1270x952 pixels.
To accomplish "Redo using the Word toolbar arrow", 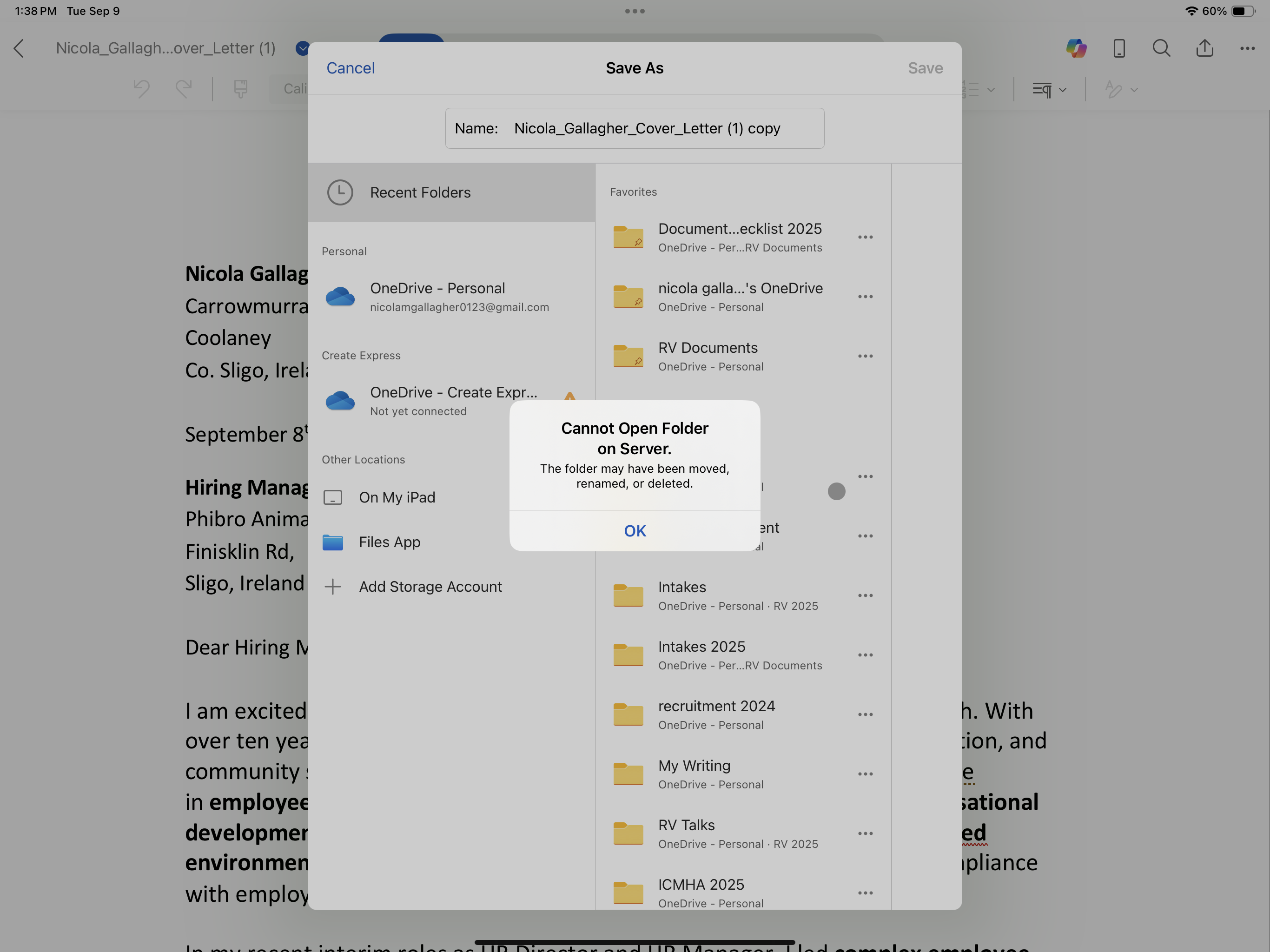I will [x=184, y=89].
